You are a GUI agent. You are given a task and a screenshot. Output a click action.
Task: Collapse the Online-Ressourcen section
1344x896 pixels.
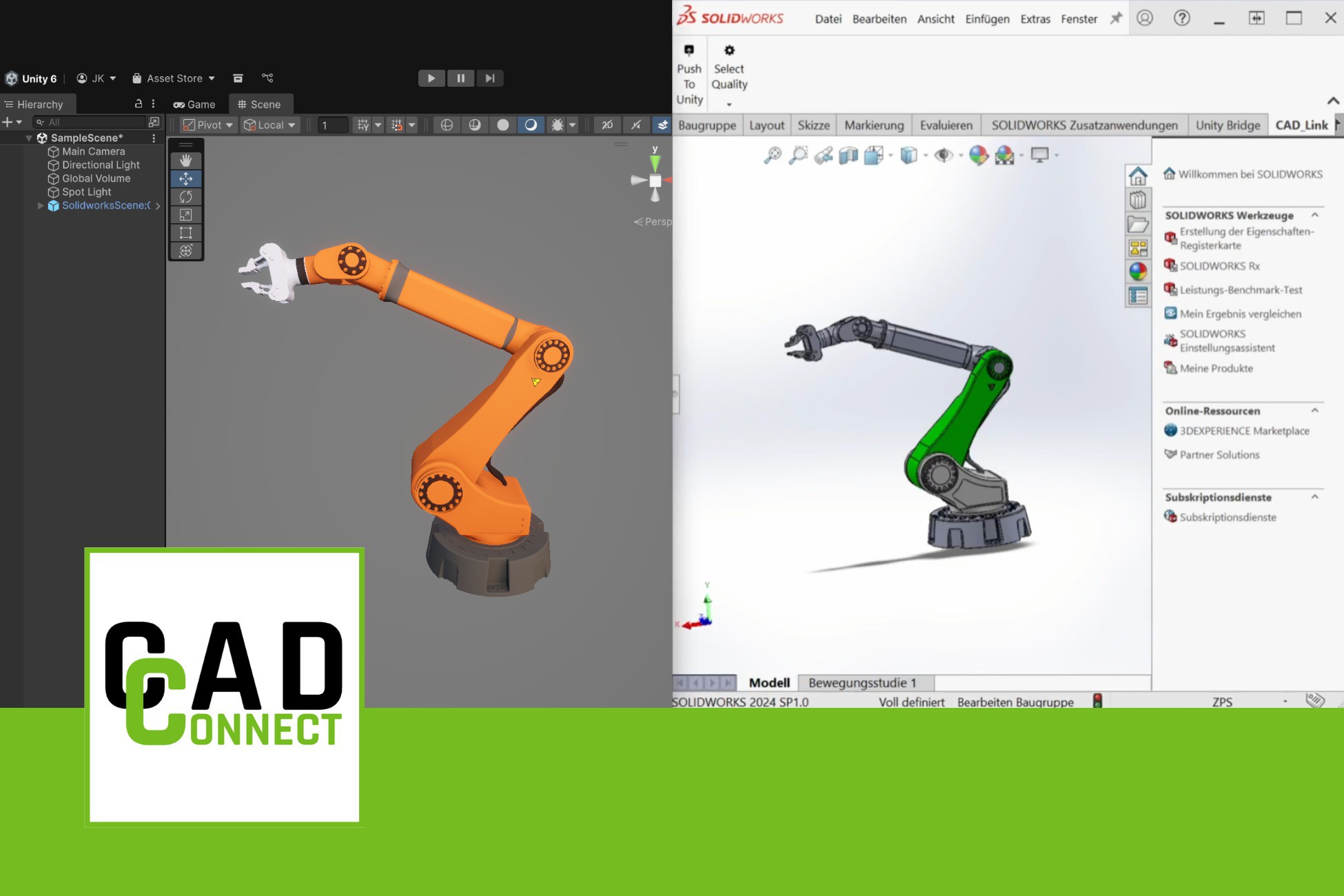click(x=1314, y=411)
